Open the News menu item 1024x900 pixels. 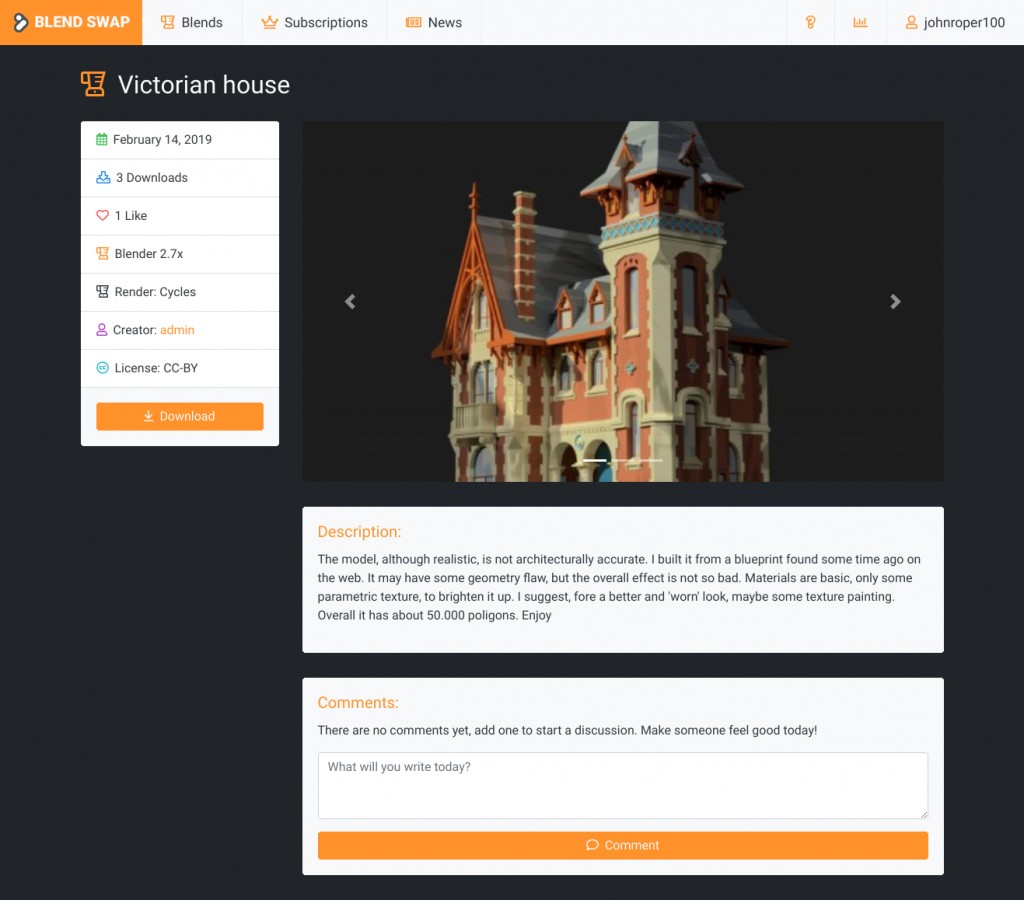(x=434, y=22)
